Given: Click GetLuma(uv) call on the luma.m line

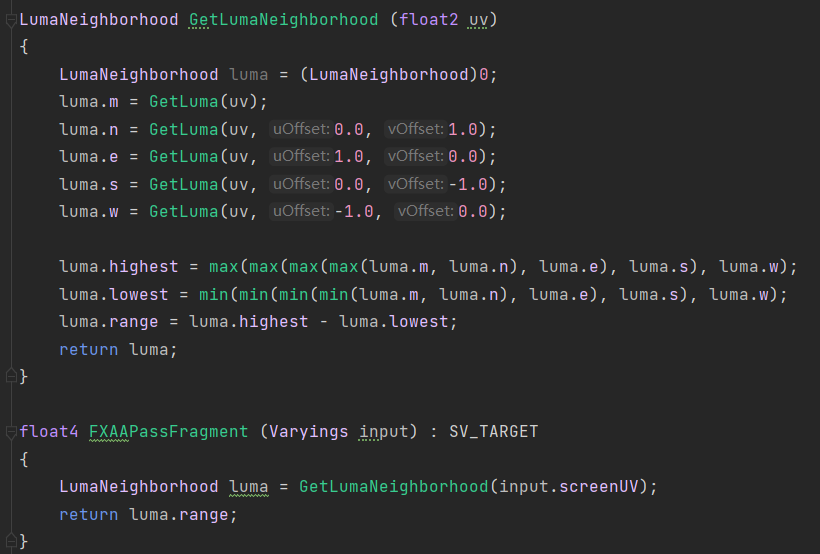Looking at the screenshot, I should (x=203, y=101).
